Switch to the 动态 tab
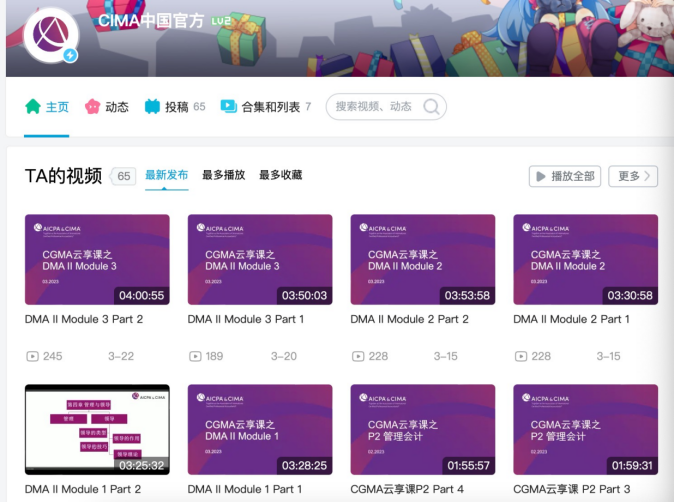 [x=116, y=107]
